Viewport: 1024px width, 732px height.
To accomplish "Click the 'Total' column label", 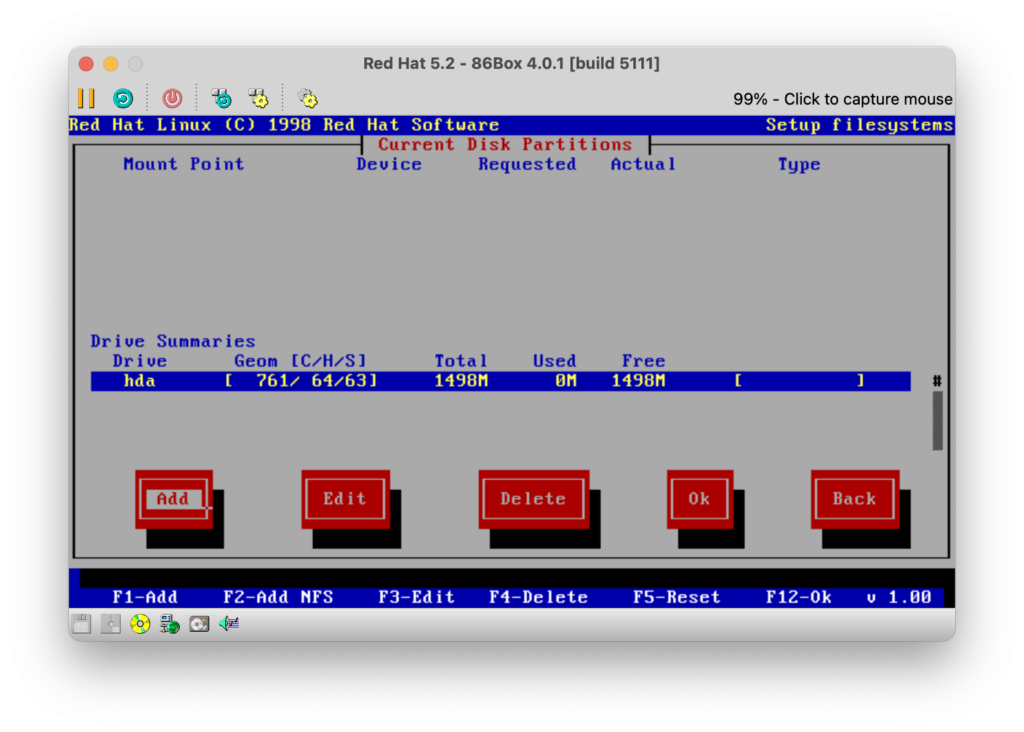I will 461,361.
